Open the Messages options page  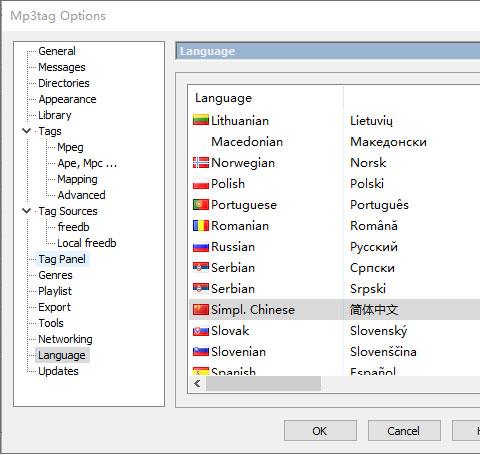click(x=62, y=67)
